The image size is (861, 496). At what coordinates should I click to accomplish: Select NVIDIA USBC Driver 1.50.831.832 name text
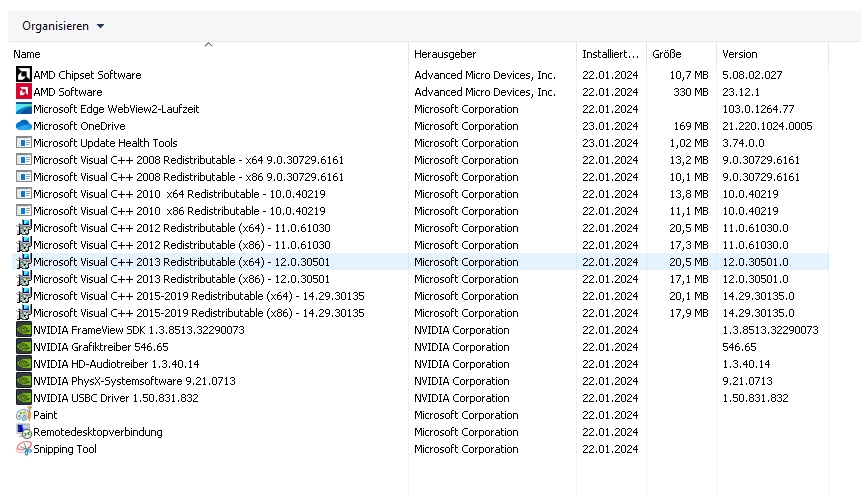tap(116, 398)
